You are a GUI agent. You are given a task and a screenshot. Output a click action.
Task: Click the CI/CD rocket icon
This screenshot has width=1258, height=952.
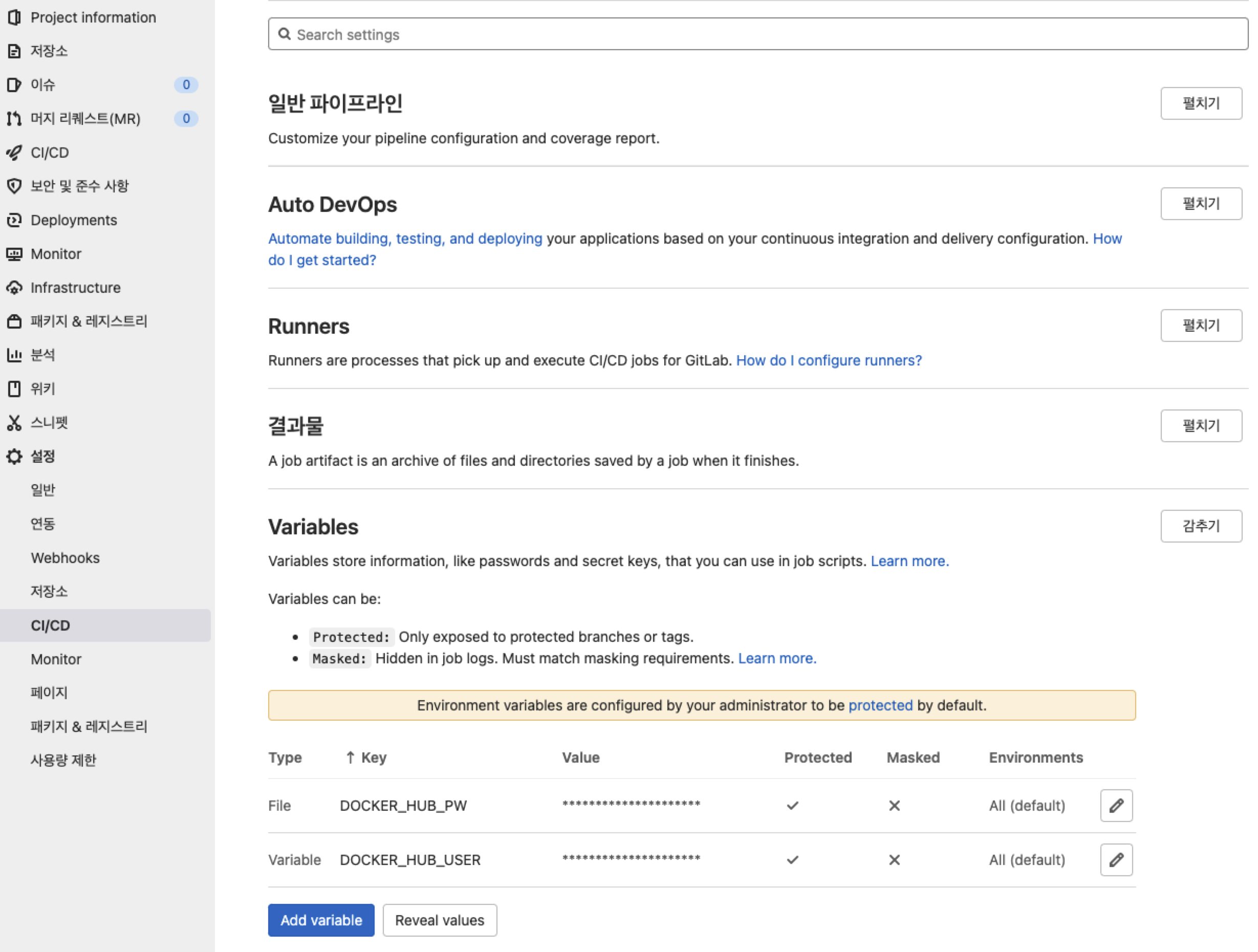[14, 153]
